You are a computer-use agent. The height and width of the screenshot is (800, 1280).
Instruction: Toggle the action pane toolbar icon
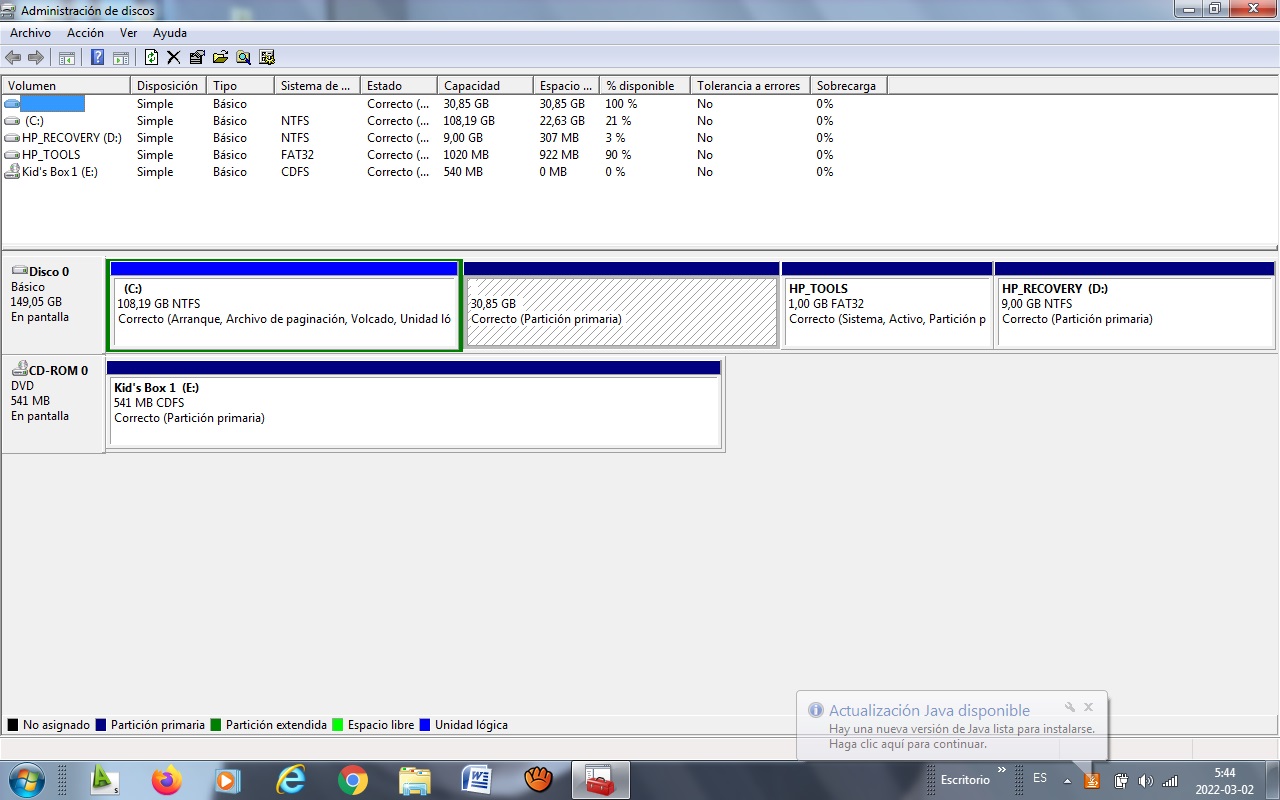tap(120, 57)
